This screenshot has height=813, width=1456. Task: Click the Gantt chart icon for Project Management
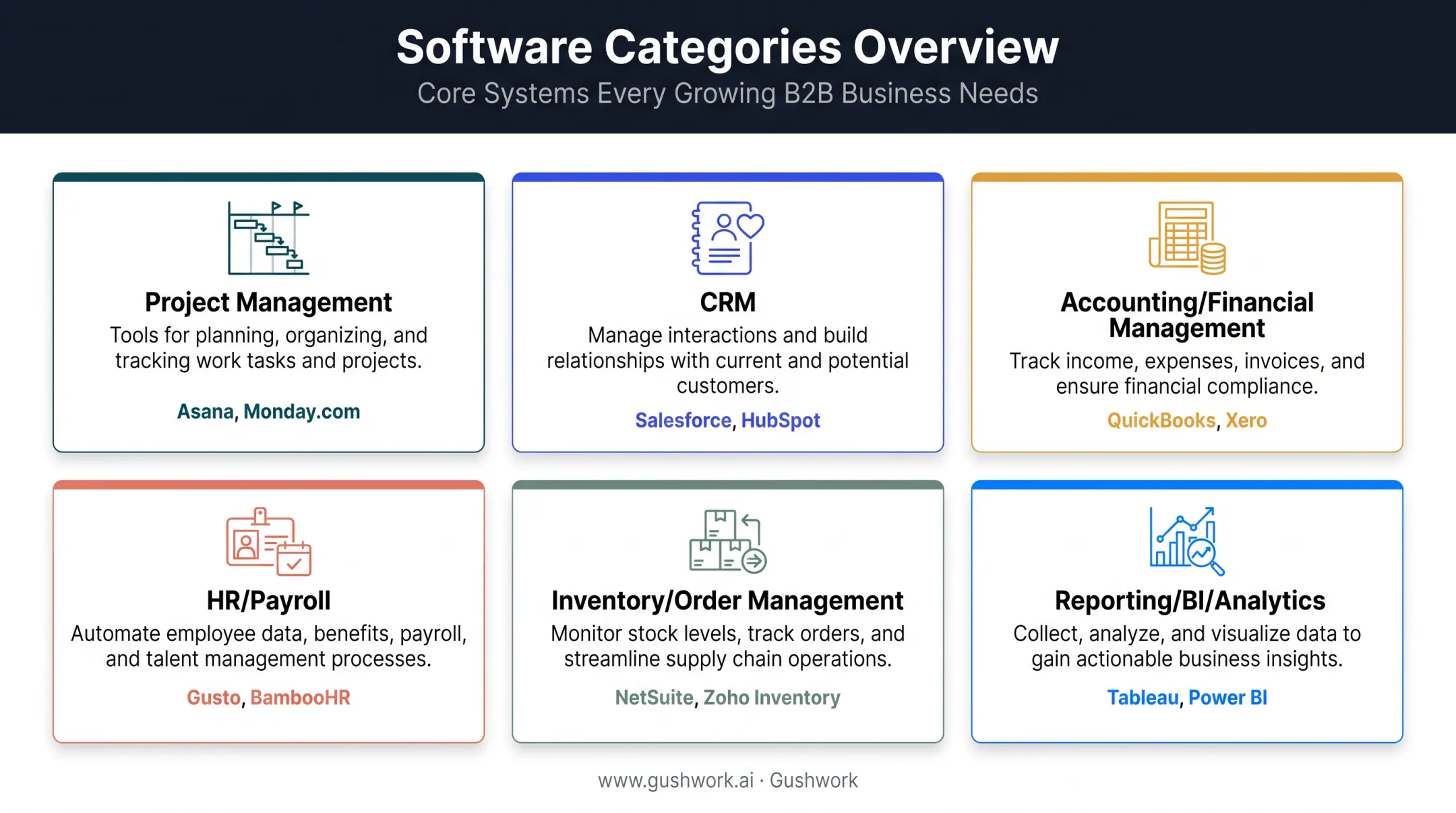[268, 237]
